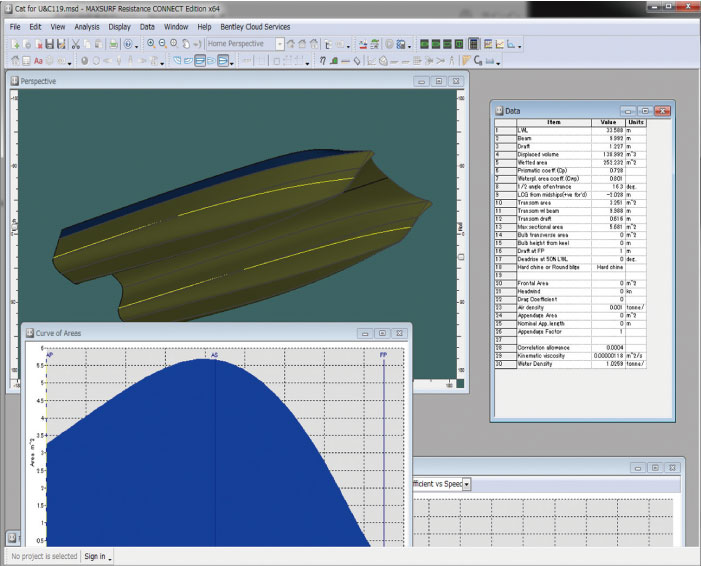Open the dropdown arrow beside Sign in

pyautogui.click(x=110, y=558)
